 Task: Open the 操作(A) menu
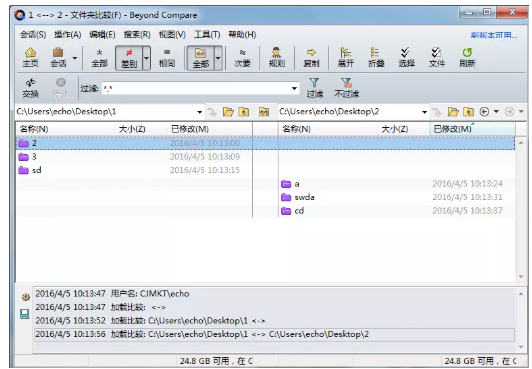coord(68,35)
